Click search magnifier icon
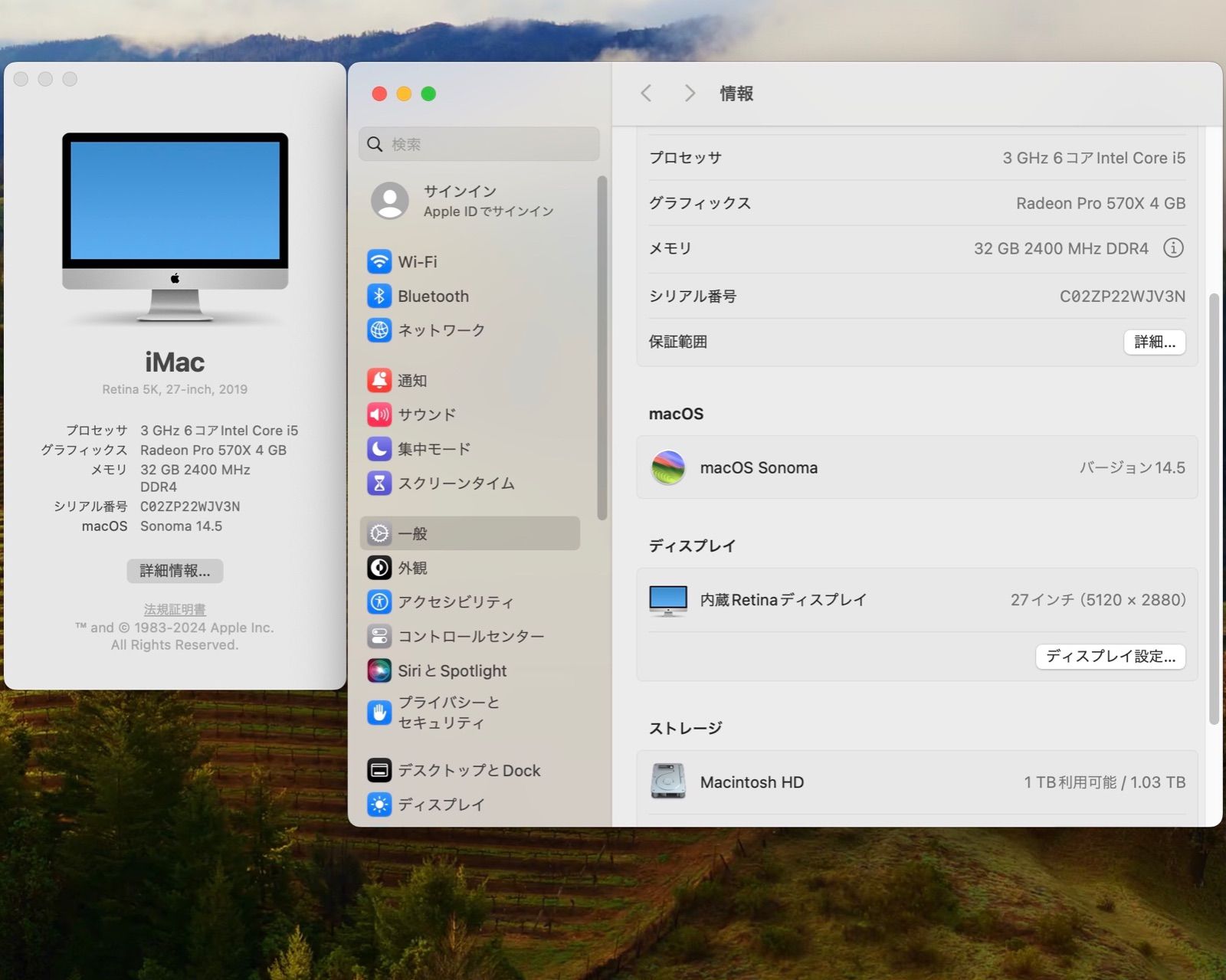The height and width of the screenshot is (980, 1226). click(x=375, y=144)
